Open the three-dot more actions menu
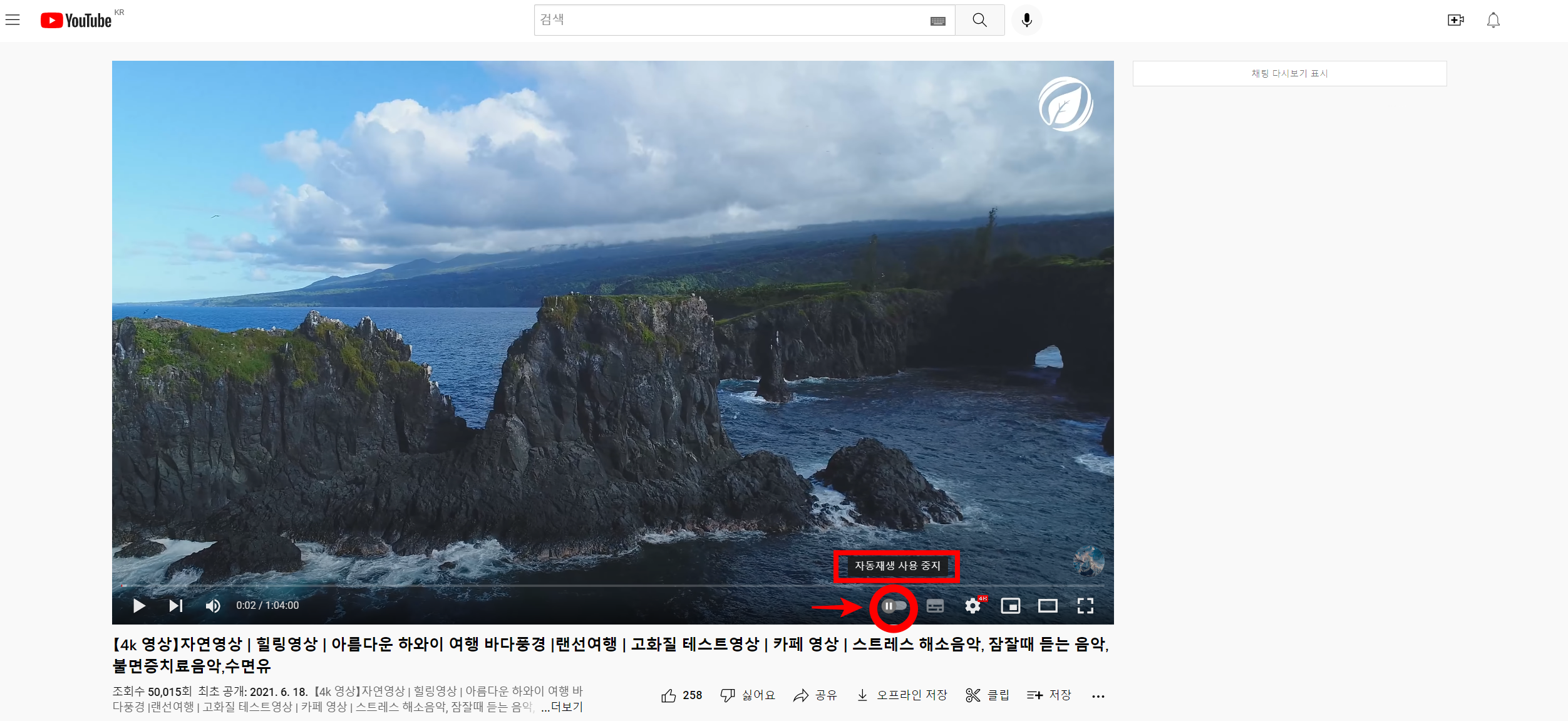The height and width of the screenshot is (721, 1568). (1098, 696)
